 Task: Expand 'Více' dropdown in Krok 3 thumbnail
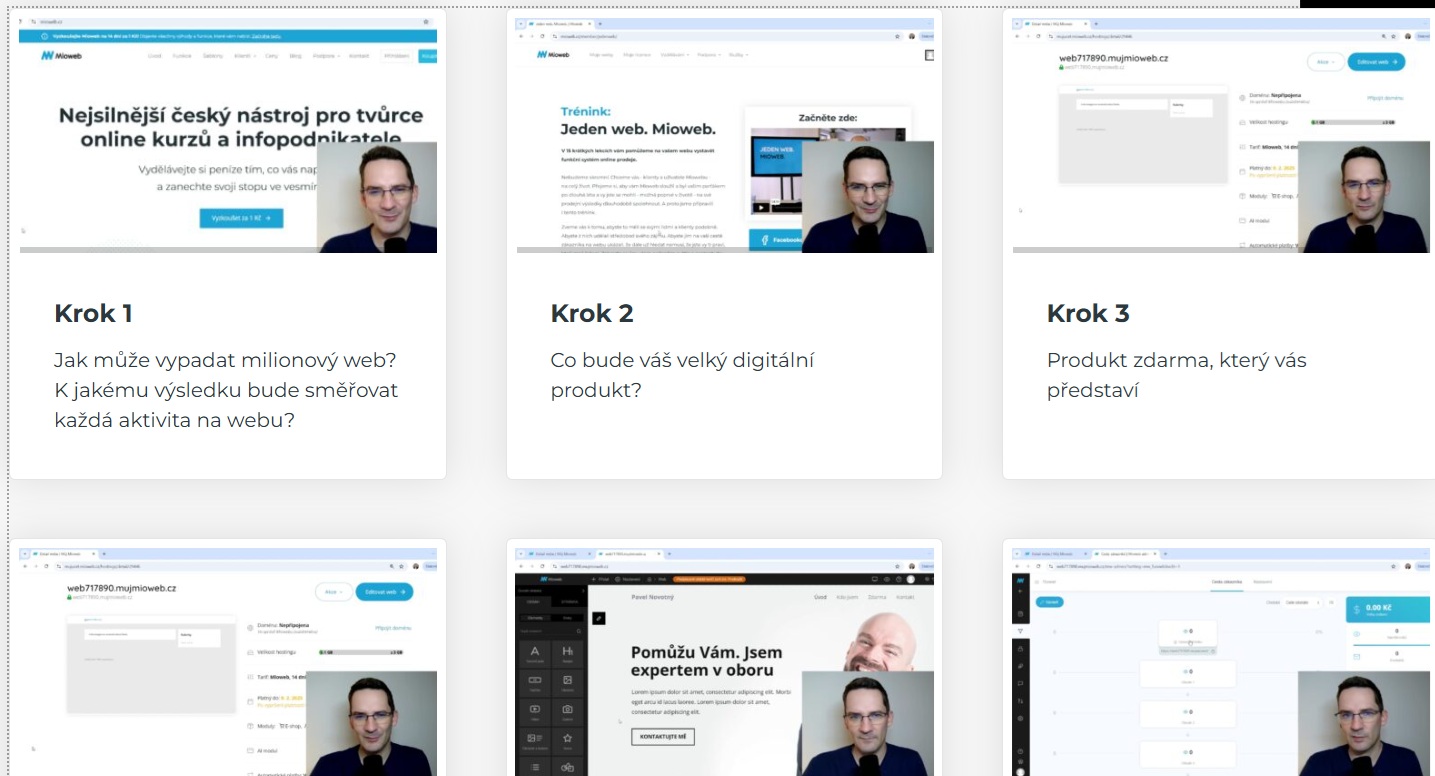click(1325, 61)
